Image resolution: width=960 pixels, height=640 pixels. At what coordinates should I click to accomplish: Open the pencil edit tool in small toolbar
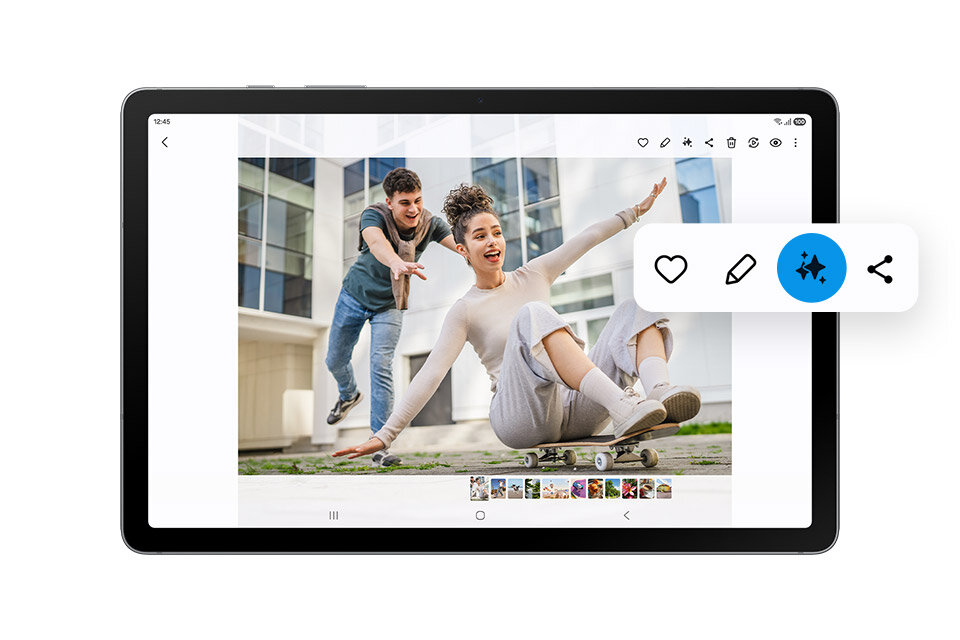tap(665, 143)
